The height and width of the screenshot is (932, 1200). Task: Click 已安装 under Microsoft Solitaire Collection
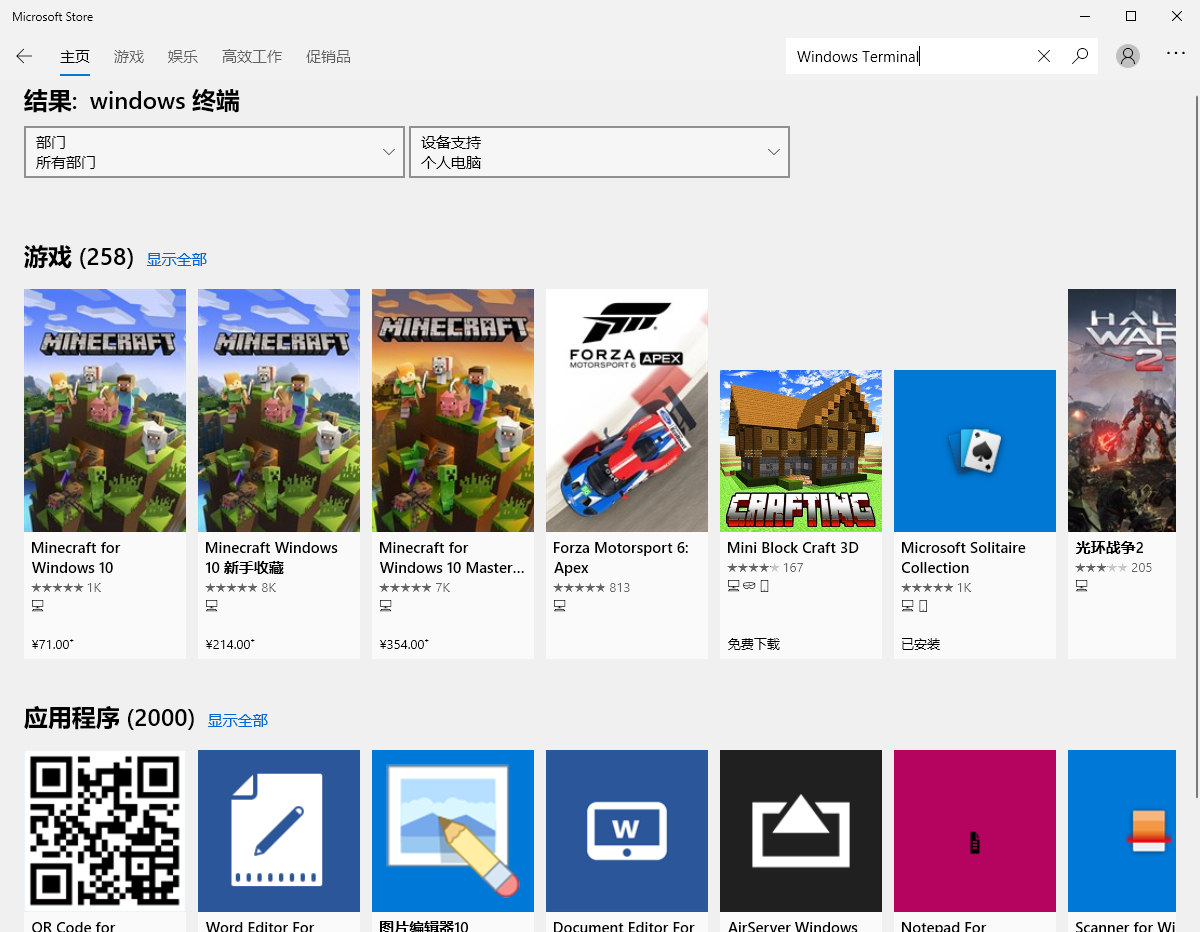(921, 644)
